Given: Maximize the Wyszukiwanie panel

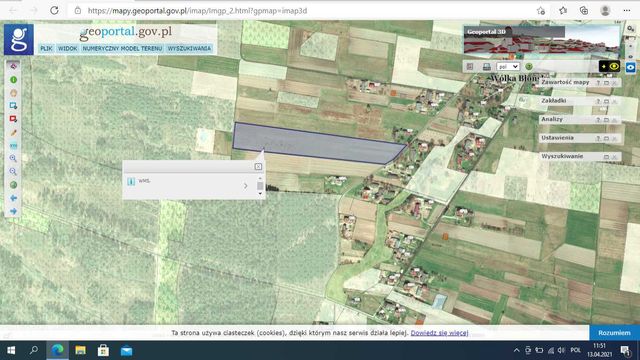Looking at the screenshot, I should pos(606,157).
